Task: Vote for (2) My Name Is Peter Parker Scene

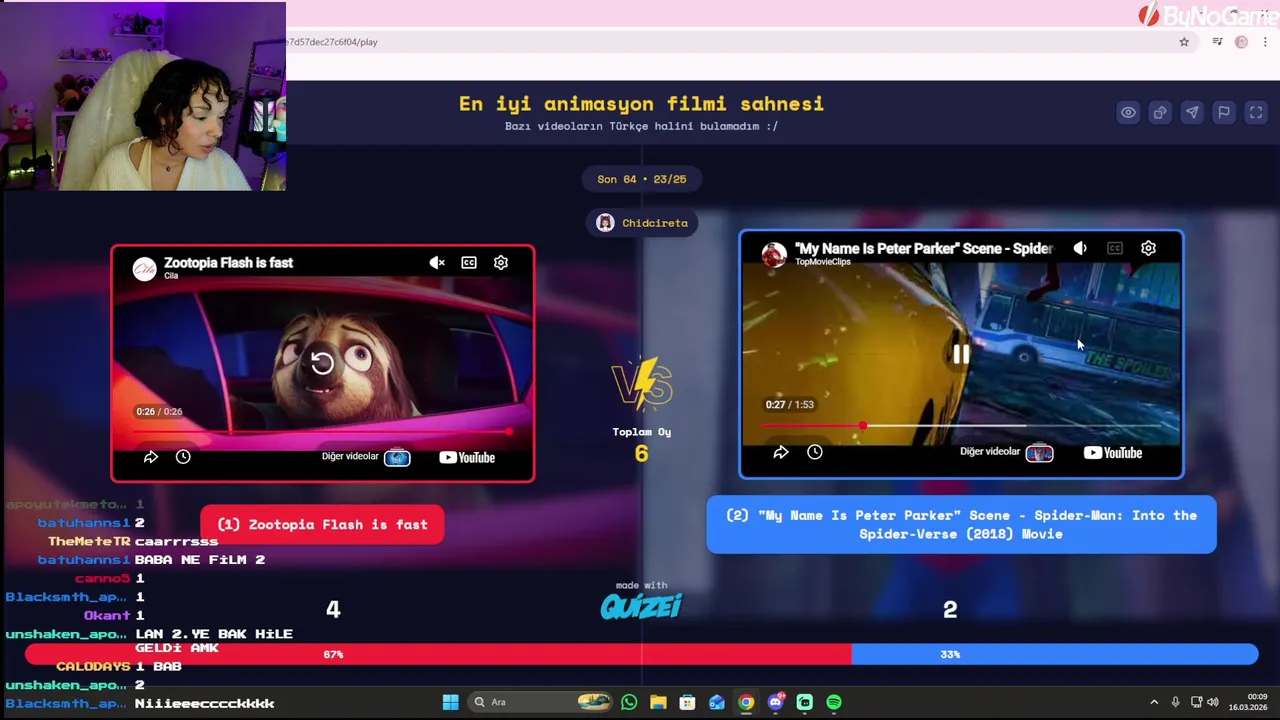Action: (x=961, y=524)
